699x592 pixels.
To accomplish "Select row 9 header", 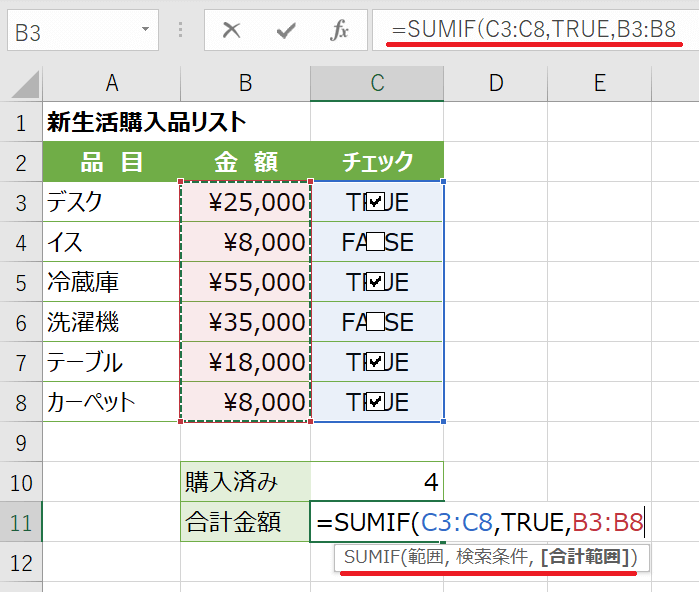I will coord(20,442).
